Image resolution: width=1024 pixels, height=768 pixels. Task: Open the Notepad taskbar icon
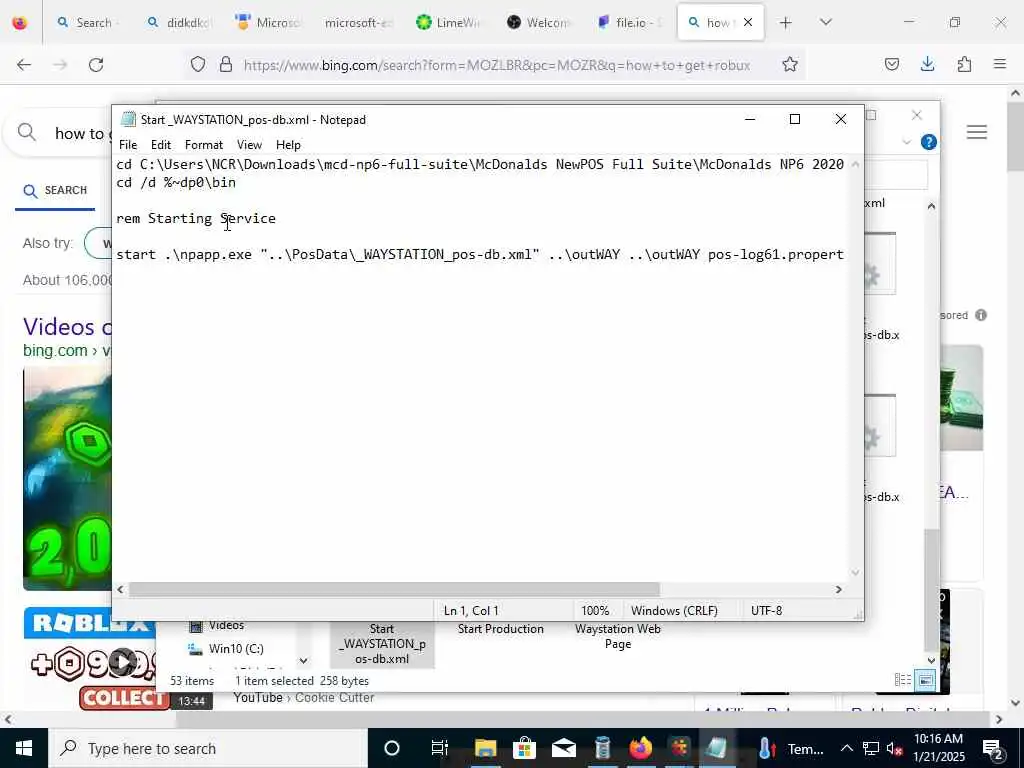717,748
